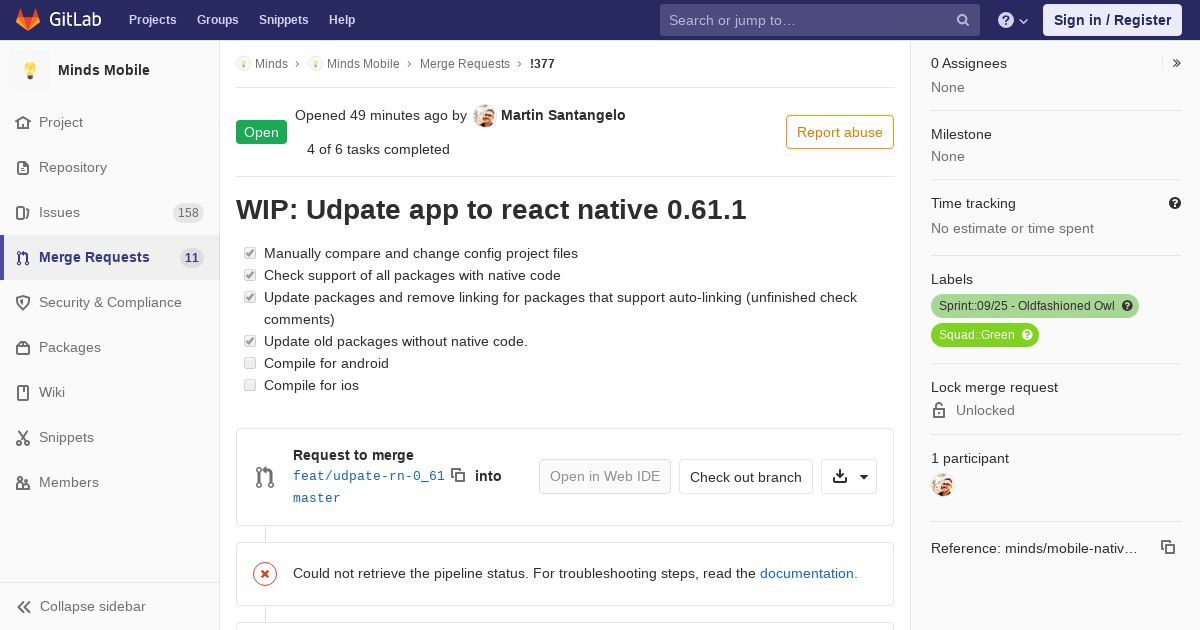Check the 'Compile for ios' checkbox
1200x630 pixels.
tap(250, 385)
